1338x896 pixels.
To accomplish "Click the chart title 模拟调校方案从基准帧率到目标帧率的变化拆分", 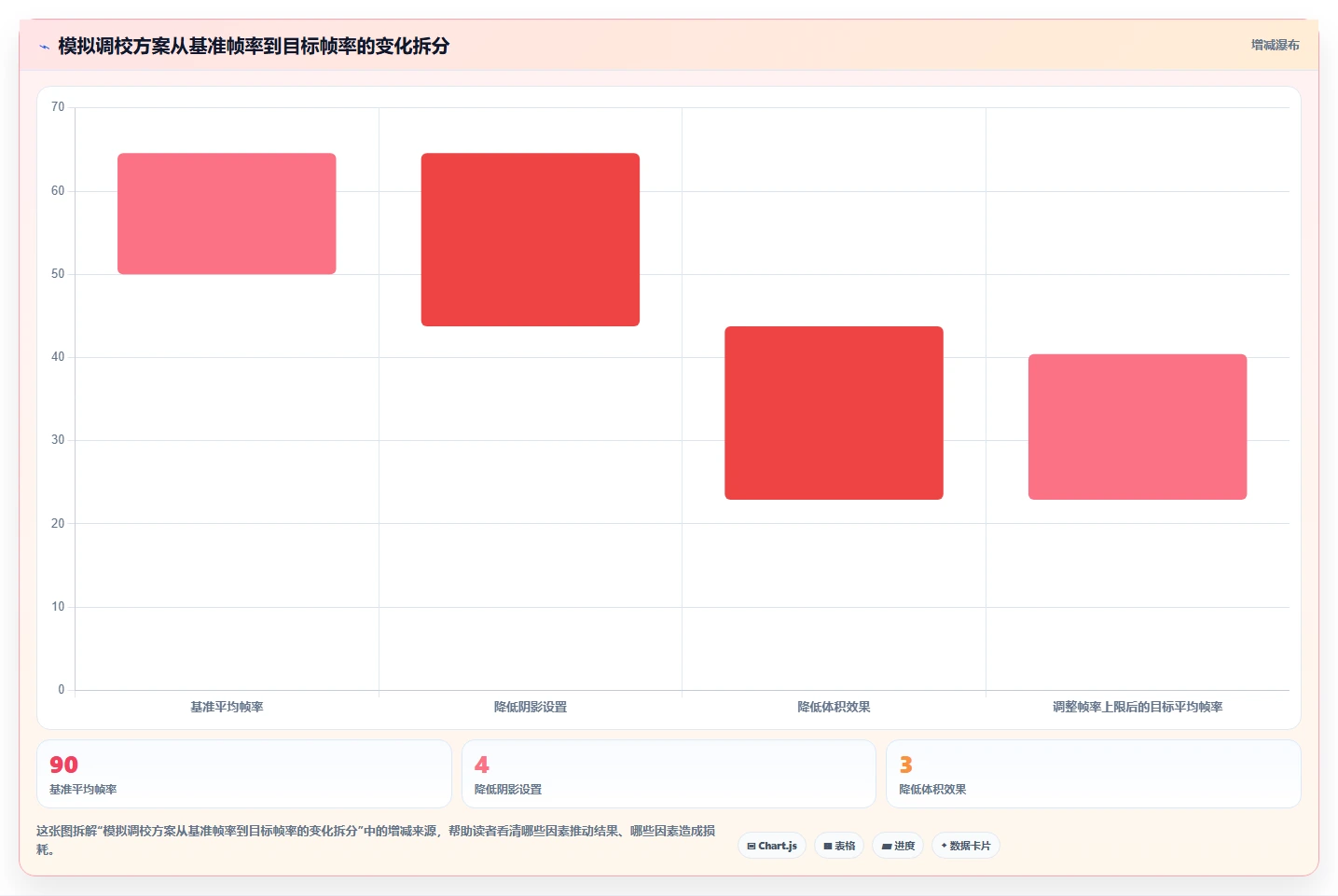I will 254,46.
